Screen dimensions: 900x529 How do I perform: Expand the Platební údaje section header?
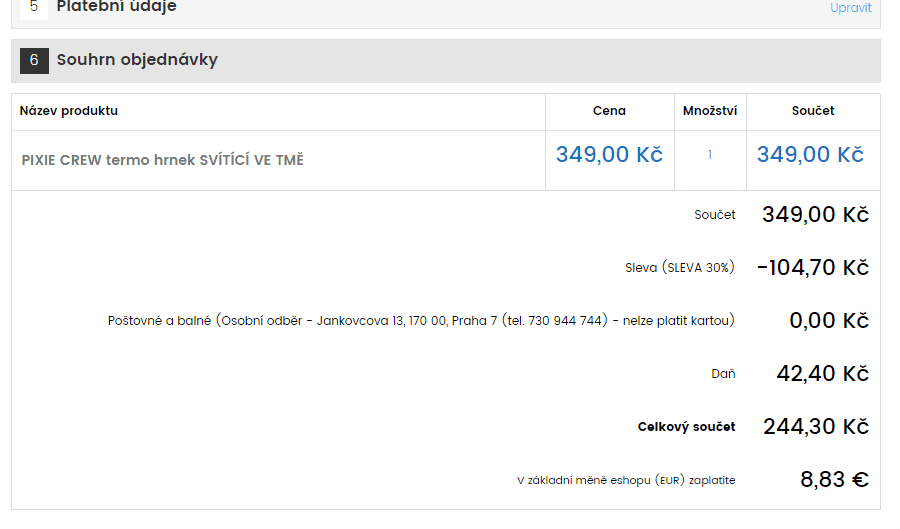click(445, 10)
